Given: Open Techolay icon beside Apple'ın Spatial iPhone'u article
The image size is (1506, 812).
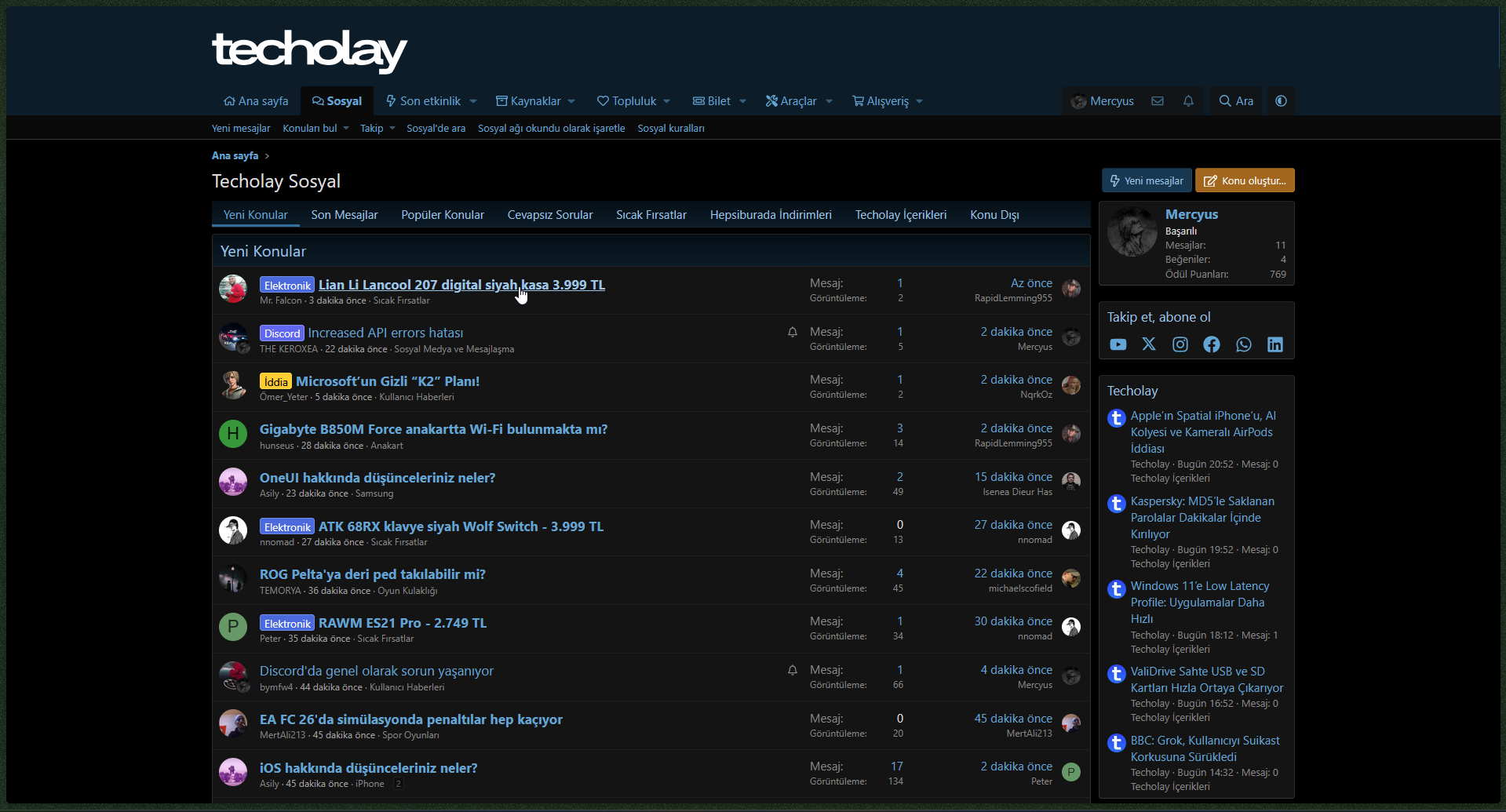Looking at the screenshot, I should 1117,418.
